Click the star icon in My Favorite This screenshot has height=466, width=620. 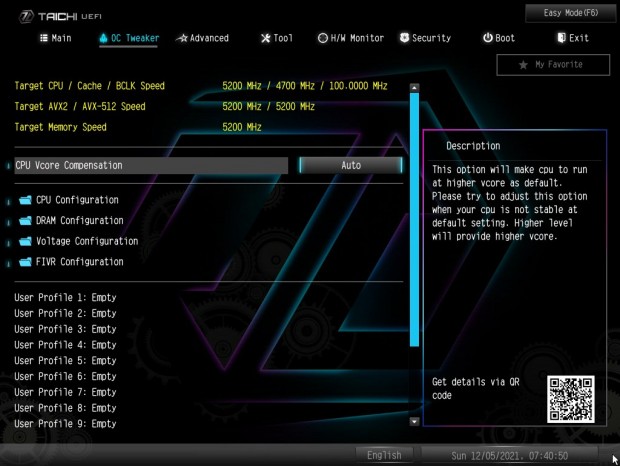523,65
